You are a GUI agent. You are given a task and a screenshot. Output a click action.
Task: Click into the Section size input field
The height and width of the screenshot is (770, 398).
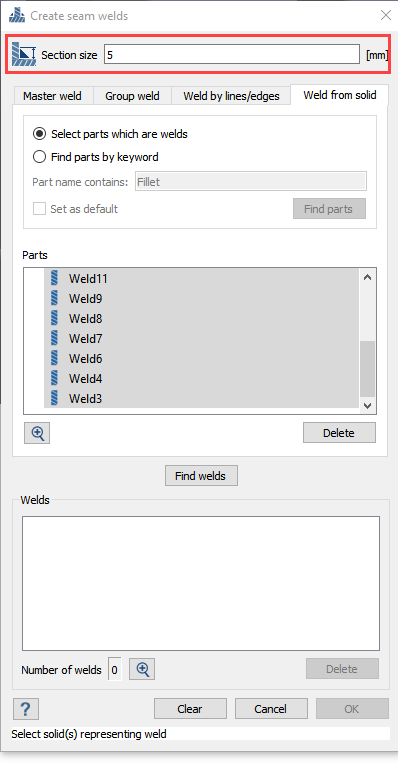232,55
